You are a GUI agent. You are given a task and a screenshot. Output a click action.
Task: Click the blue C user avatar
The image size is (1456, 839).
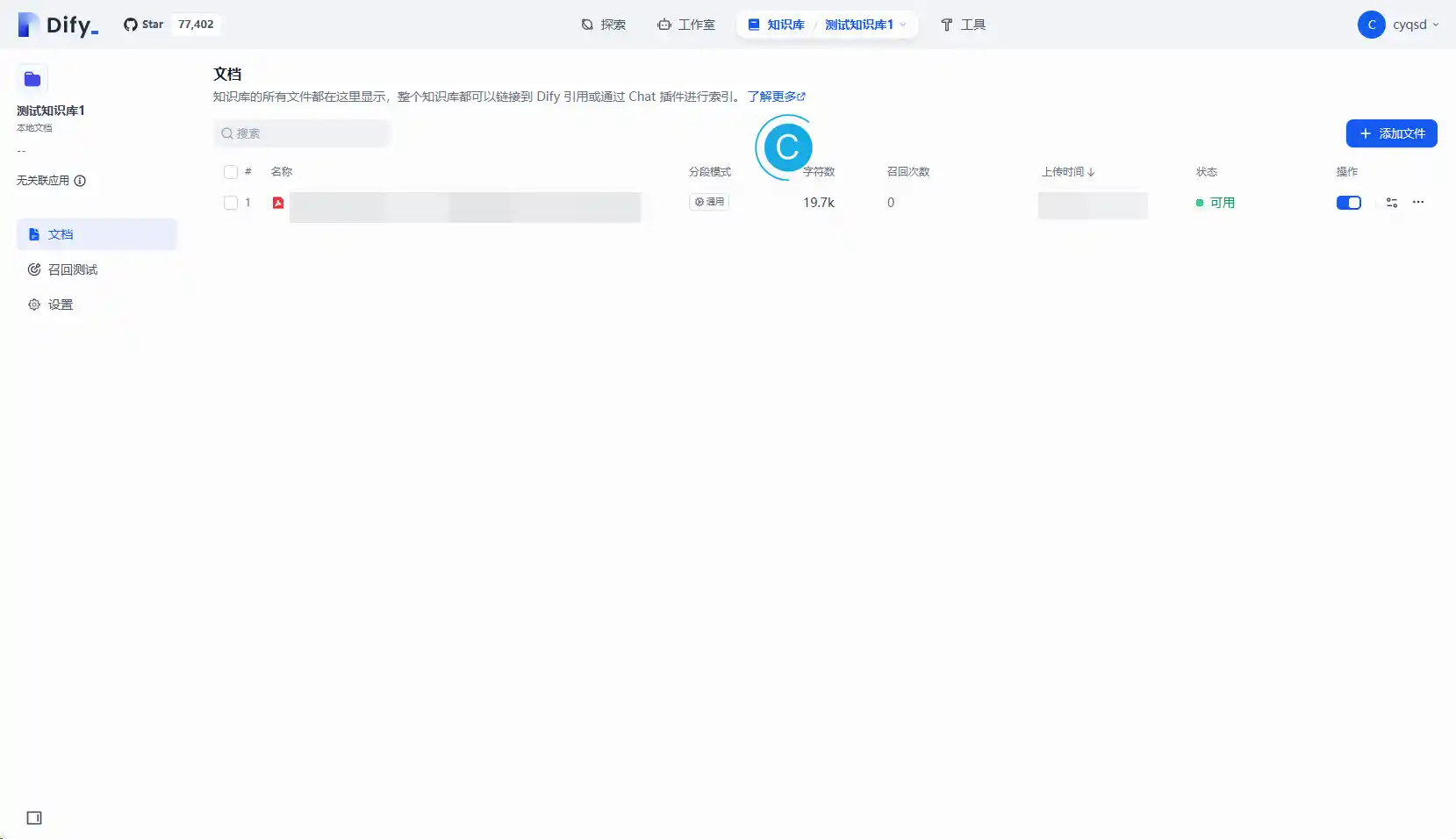pyautogui.click(x=1371, y=25)
